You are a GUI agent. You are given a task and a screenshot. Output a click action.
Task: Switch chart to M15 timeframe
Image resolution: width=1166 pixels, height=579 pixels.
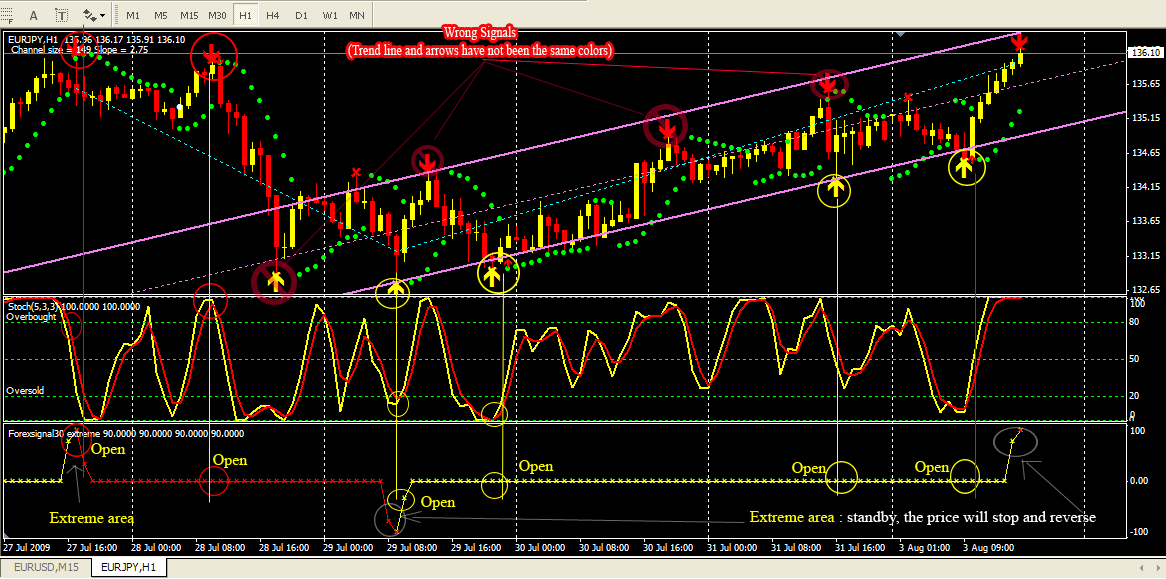pyautogui.click(x=189, y=15)
